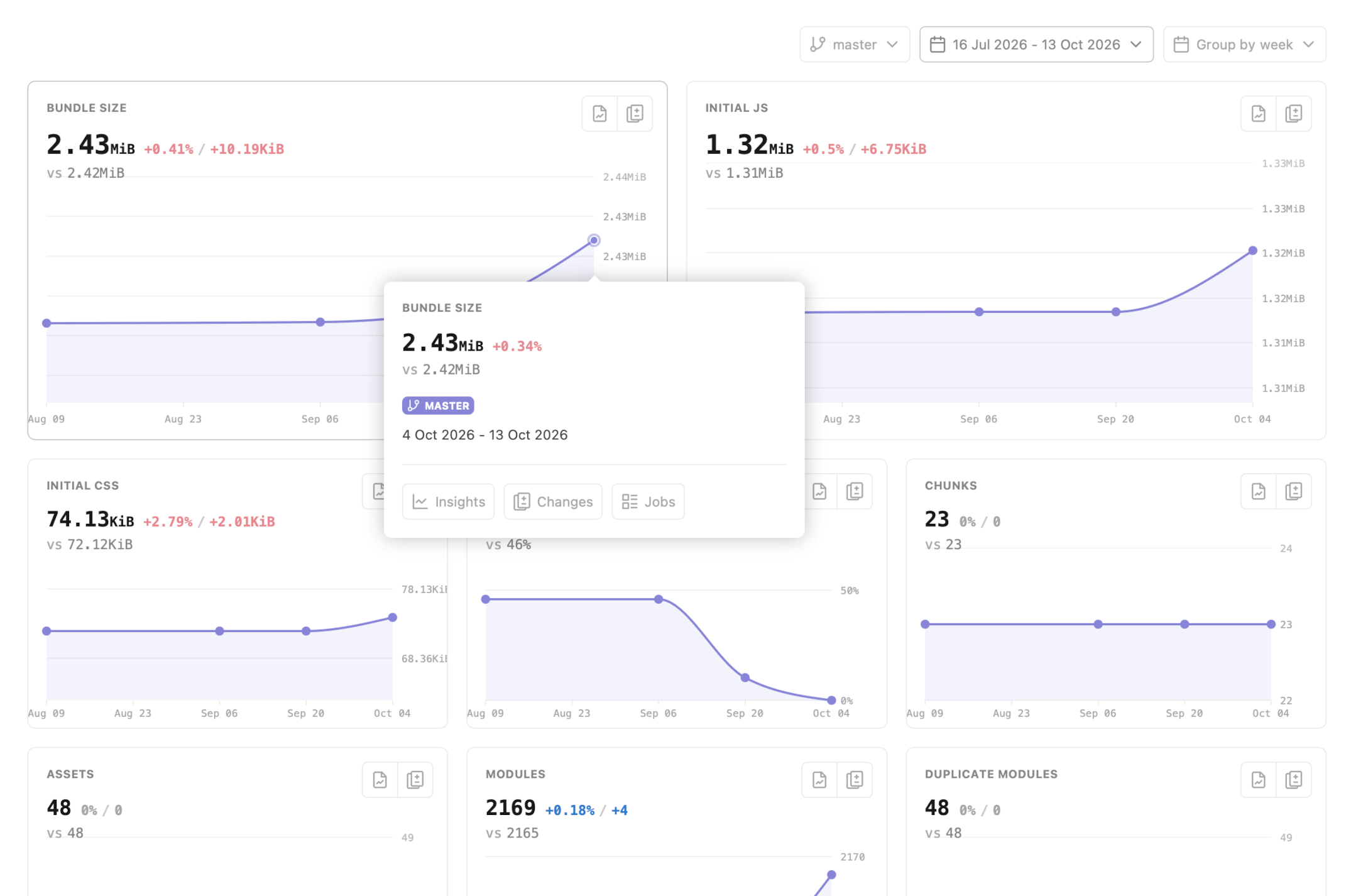This screenshot has height=896, width=1346.
Task: Select Oct 04 data point on Initial JS chart
Action: (x=1252, y=251)
